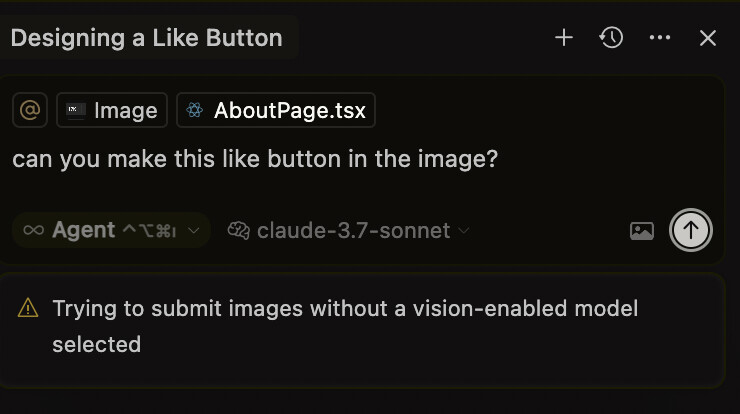Open the three-dots more options menu
The width and height of the screenshot is (740, 414).
pos(660,37)
